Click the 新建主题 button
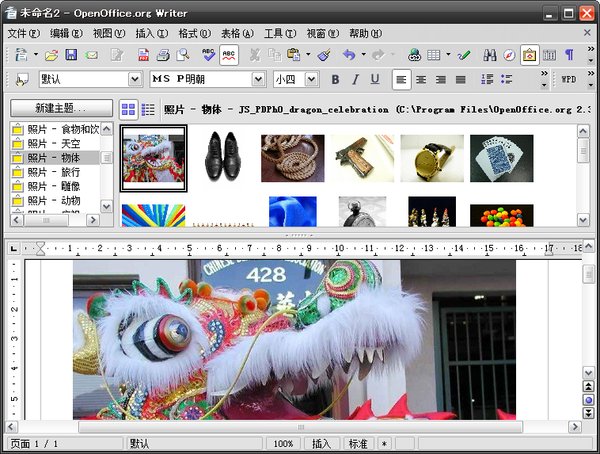The width and height of the screenshot is (600, 454). [x=61, y=108]
